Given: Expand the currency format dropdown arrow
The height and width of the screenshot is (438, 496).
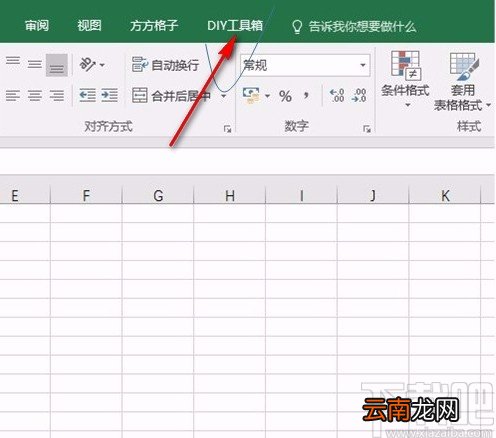Looking at the screenshot, I should (x=267, y=96).
